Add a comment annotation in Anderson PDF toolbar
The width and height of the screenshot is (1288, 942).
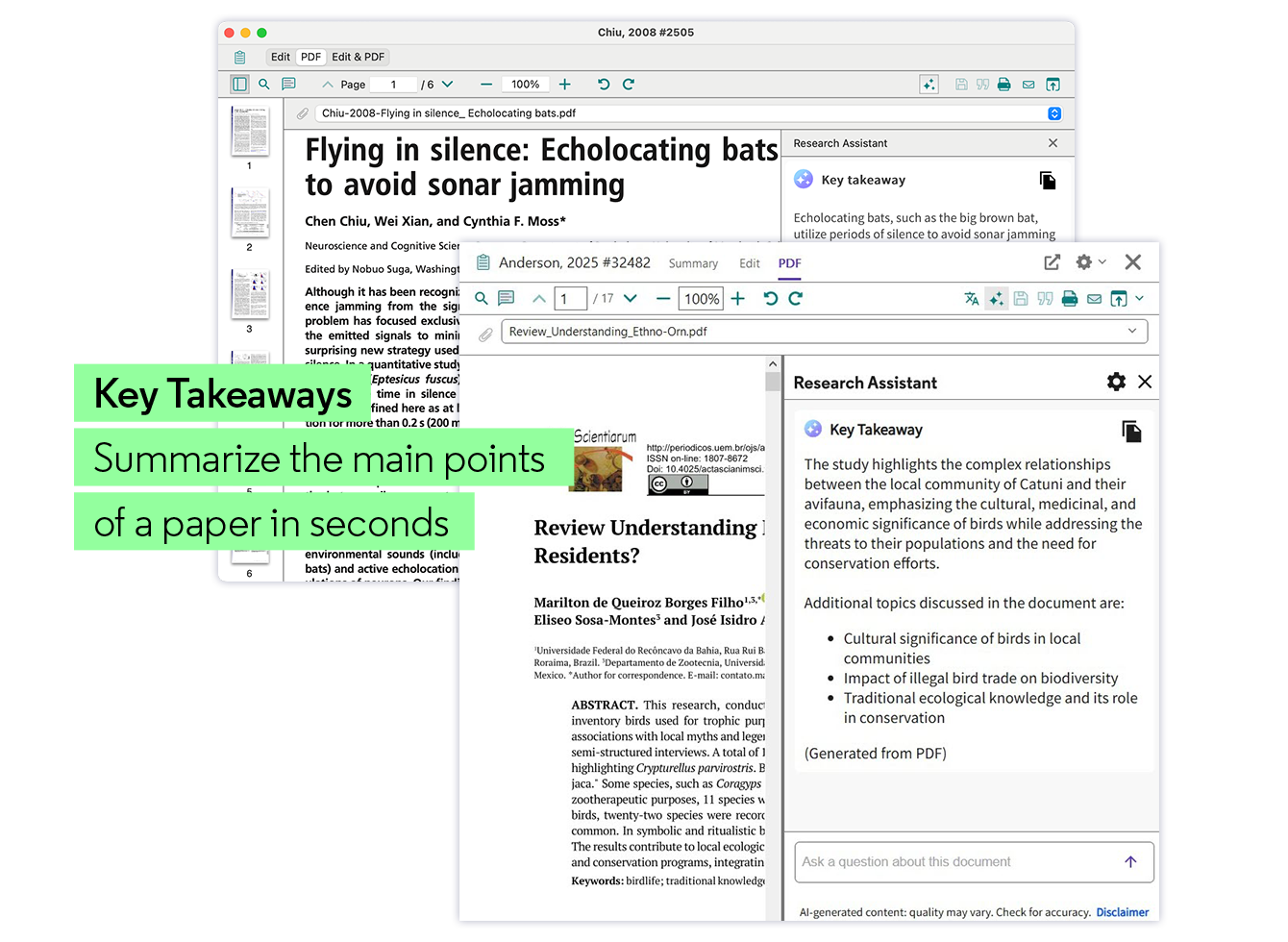[507, 299]
